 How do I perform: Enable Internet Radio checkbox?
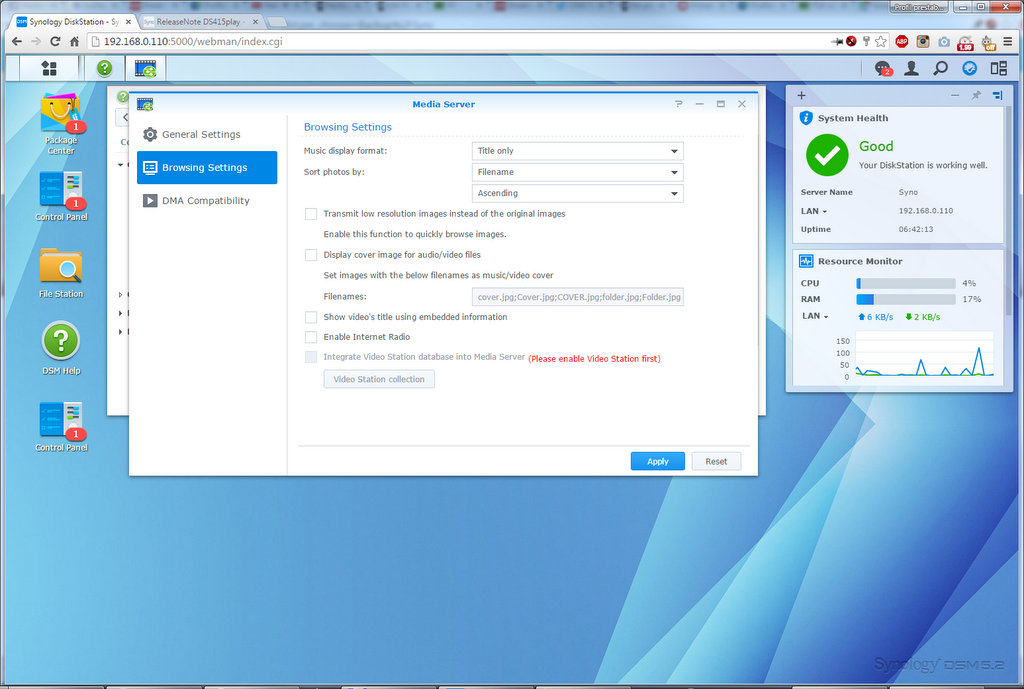coord(311,337)
